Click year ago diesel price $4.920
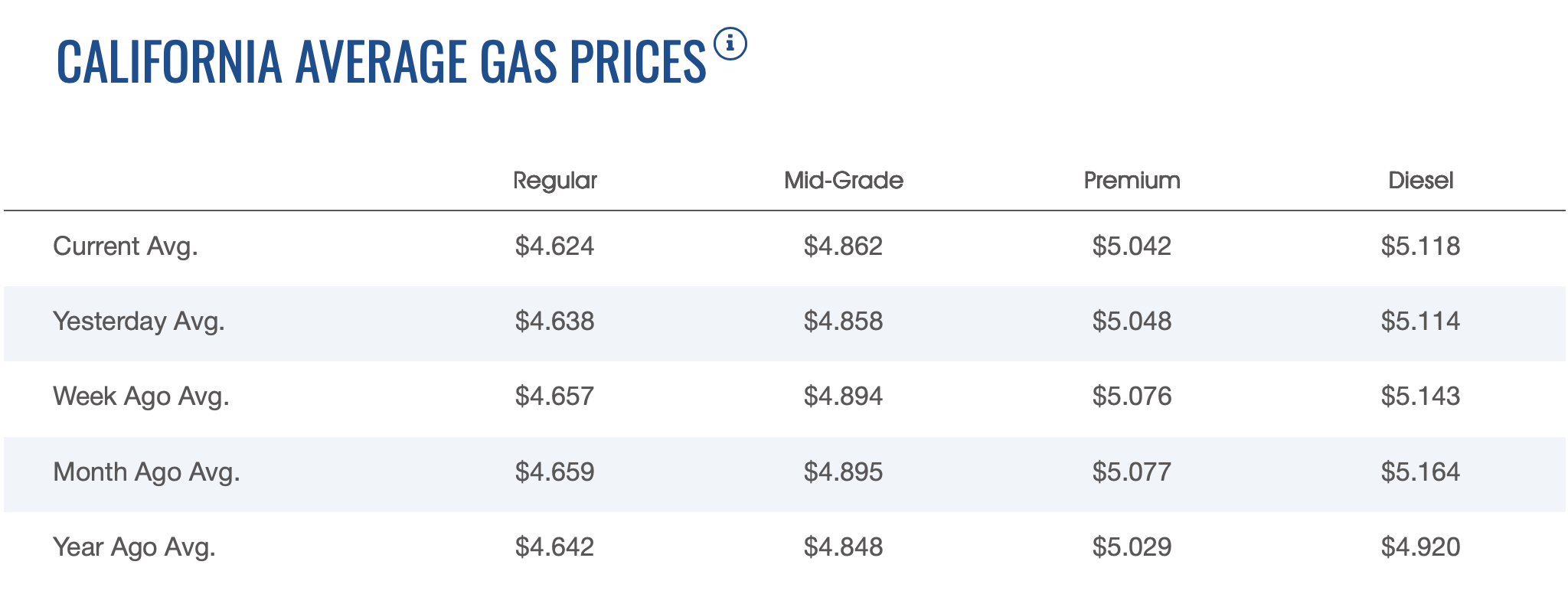 1420,547
